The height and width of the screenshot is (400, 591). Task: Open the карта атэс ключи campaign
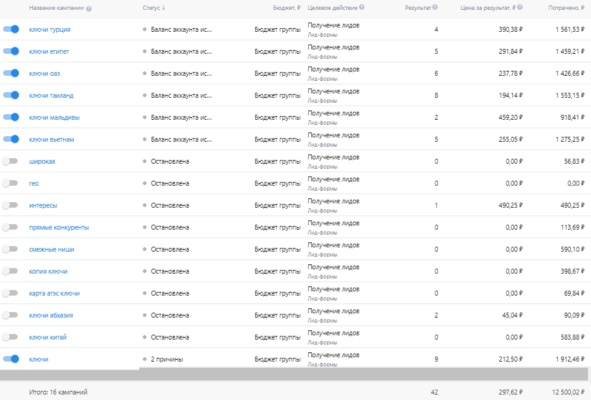point(54,293)
